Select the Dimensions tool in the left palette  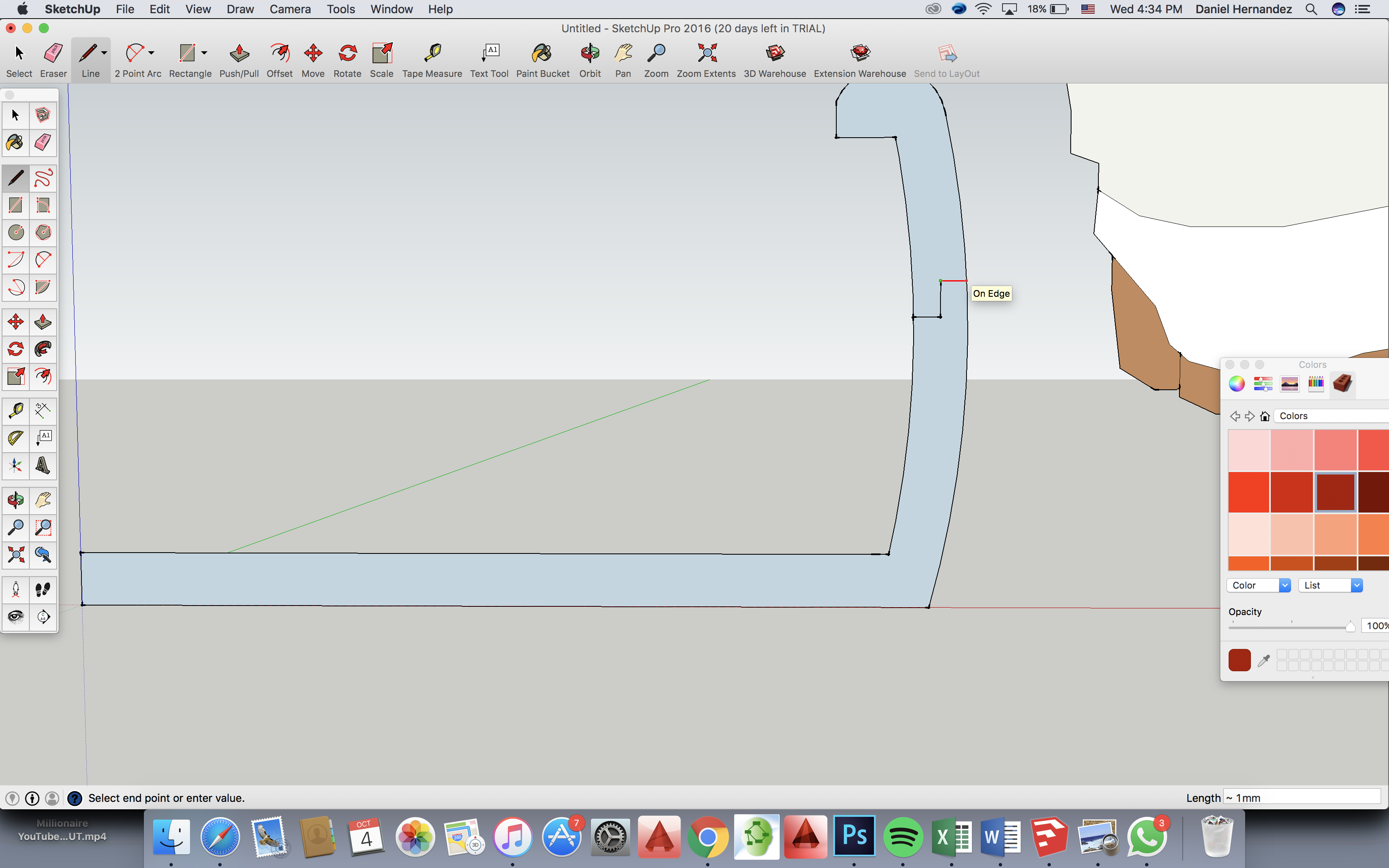click(x=43, y=410)
